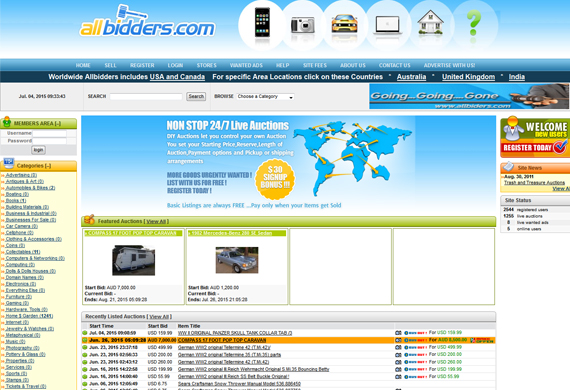Click the laptop category icon
This screenshot has width=570, height=390.
pos(387,25)
